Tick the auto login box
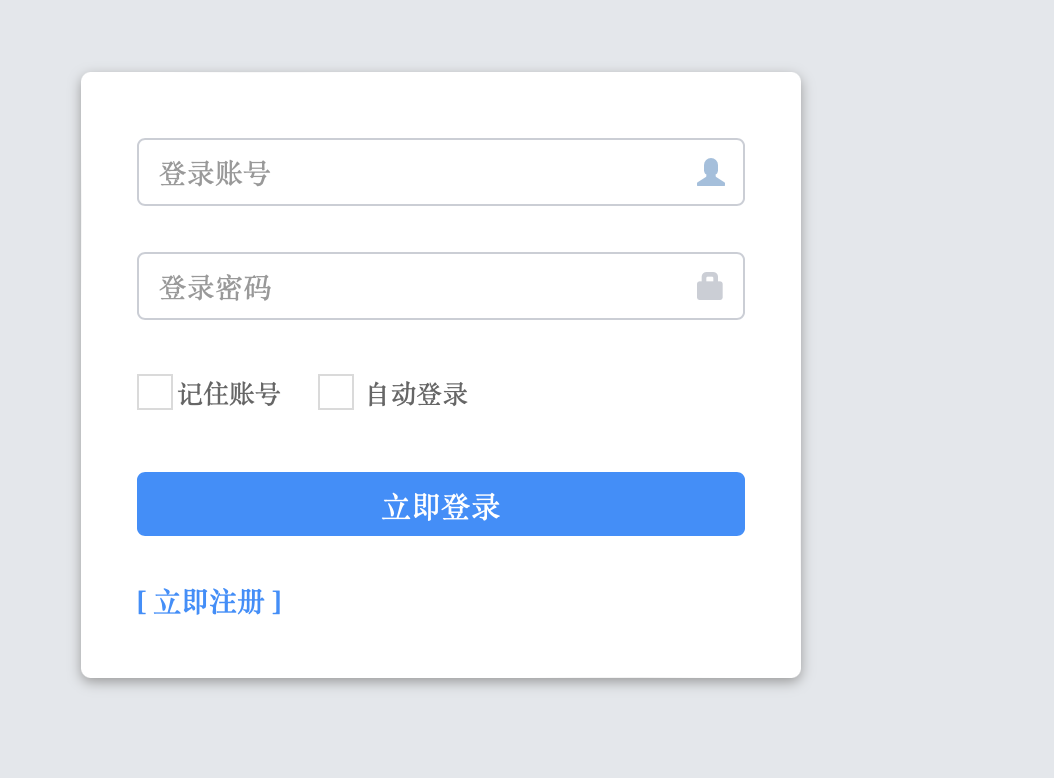1054x778 pixels. coord(336,392)
